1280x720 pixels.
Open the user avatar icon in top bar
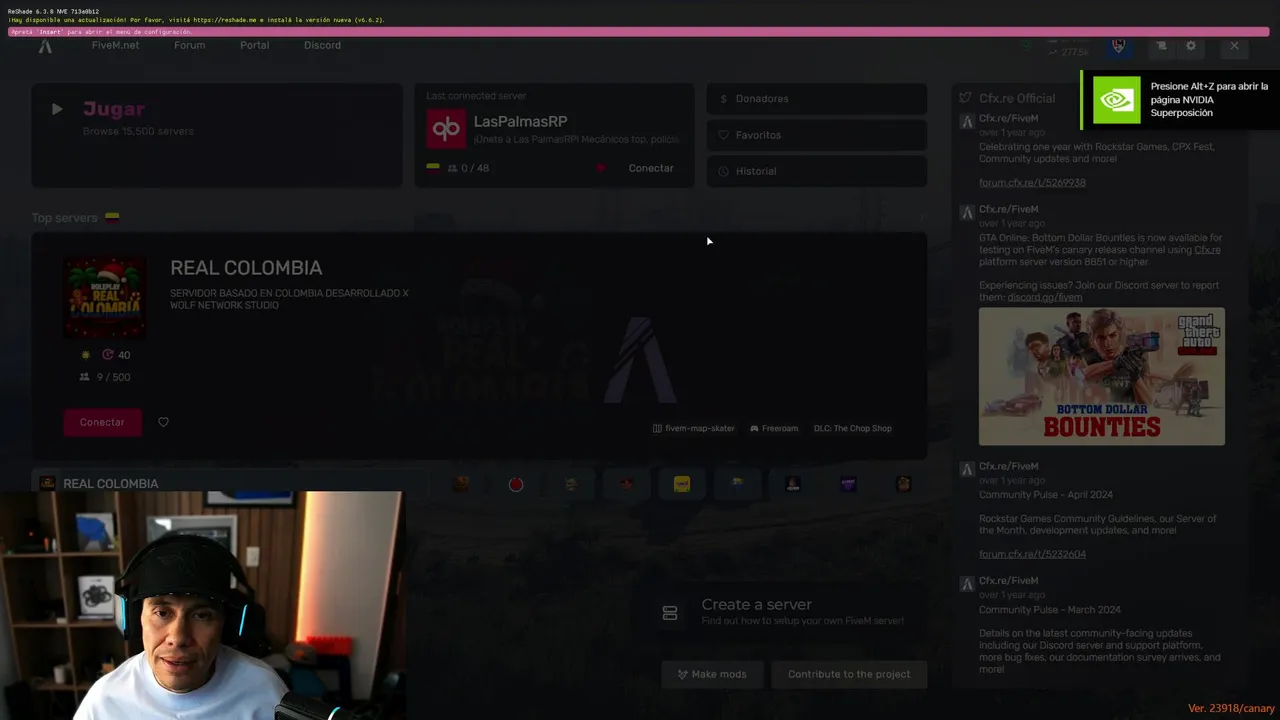[1118, 46]
